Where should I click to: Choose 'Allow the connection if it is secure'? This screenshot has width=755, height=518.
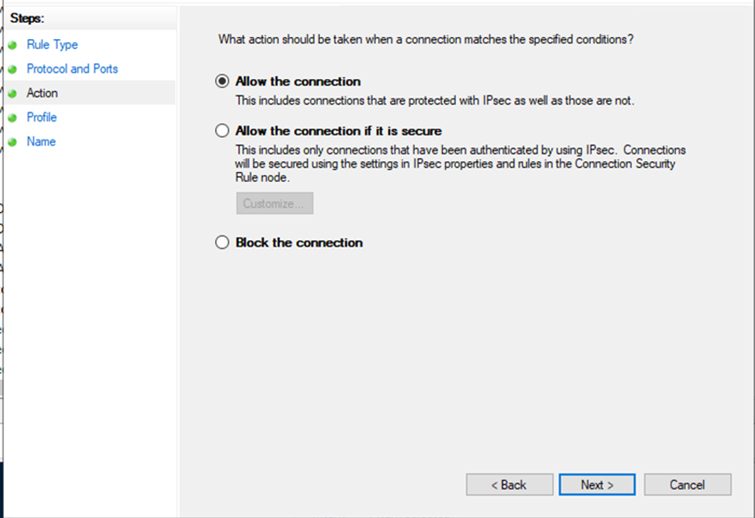[x=222, y=130]
